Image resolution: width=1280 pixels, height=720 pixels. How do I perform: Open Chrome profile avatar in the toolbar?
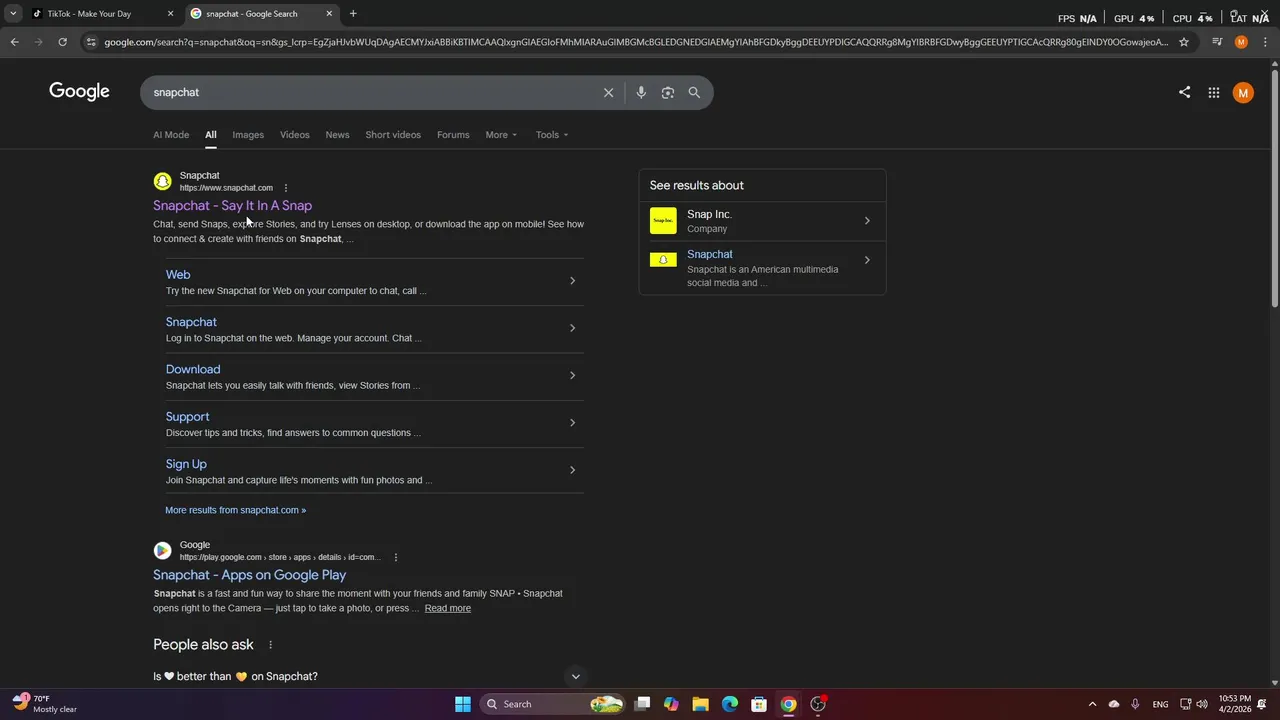coord(1241,42)
